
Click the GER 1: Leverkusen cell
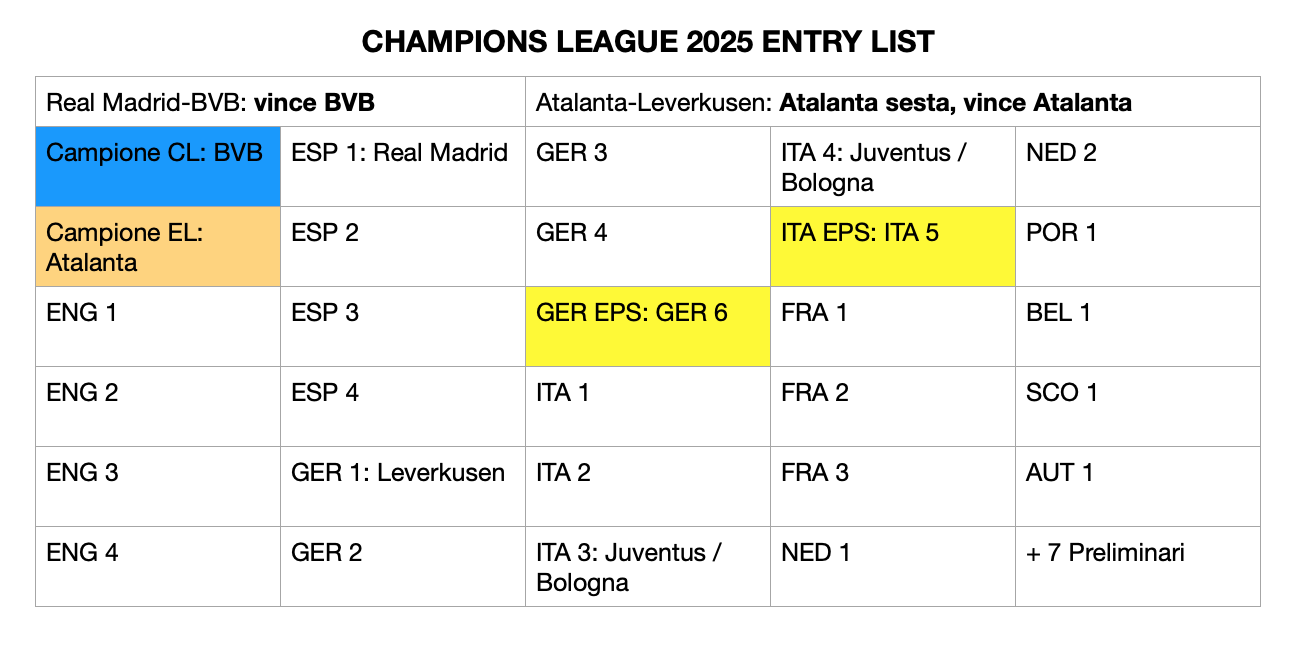pyautogui.click(x=403, y=486)
